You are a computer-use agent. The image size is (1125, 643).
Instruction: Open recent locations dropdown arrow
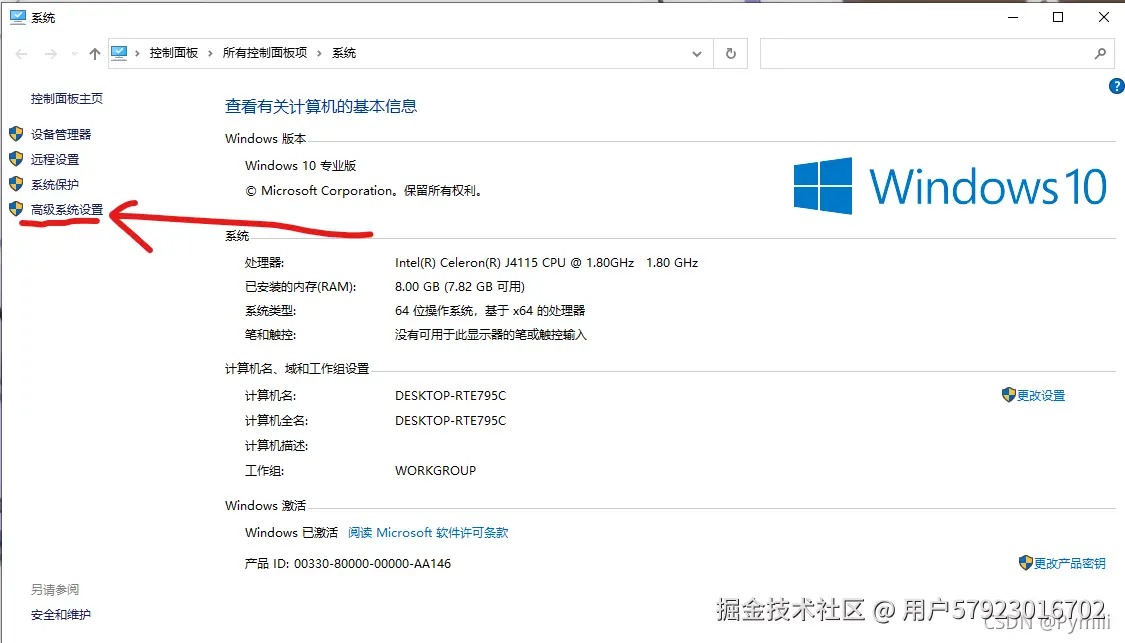click(x=74, y=53)
